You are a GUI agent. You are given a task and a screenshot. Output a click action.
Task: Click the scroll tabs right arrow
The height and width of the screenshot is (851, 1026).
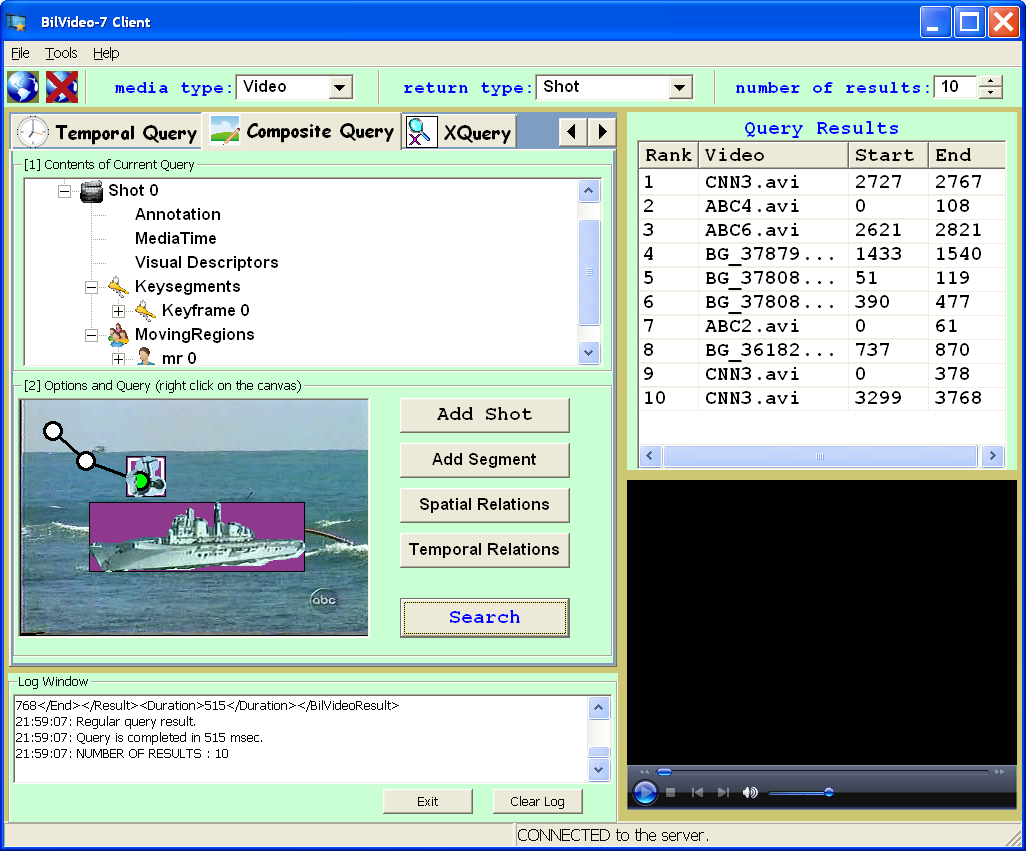(601, 132)
